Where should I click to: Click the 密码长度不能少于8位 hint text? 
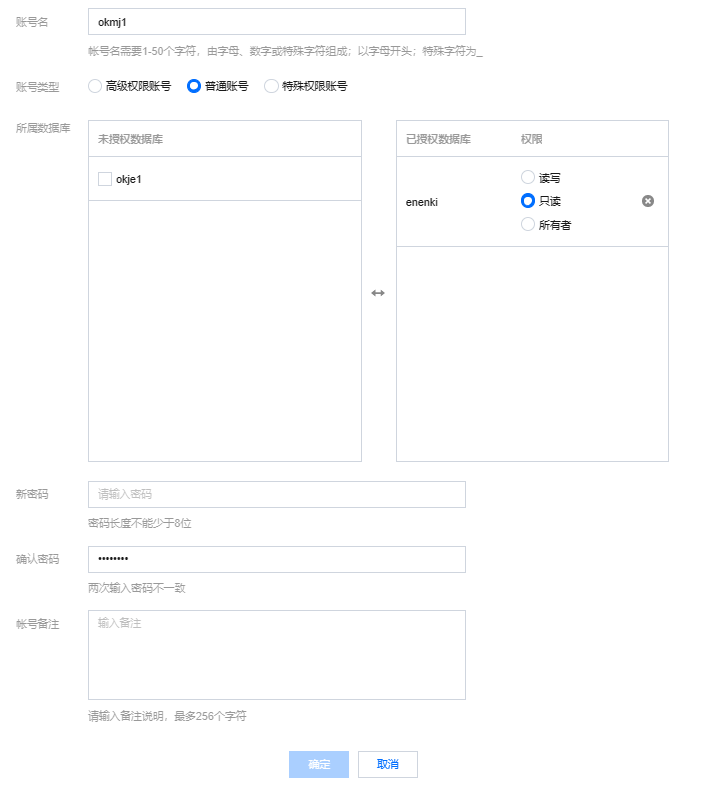[140, 523]
